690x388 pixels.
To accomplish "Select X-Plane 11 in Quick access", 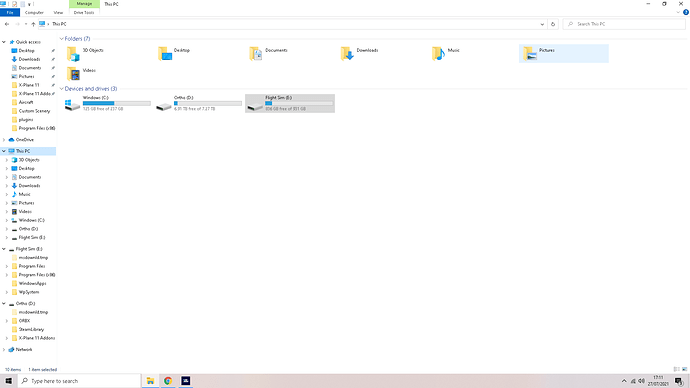I will (29, 85).
